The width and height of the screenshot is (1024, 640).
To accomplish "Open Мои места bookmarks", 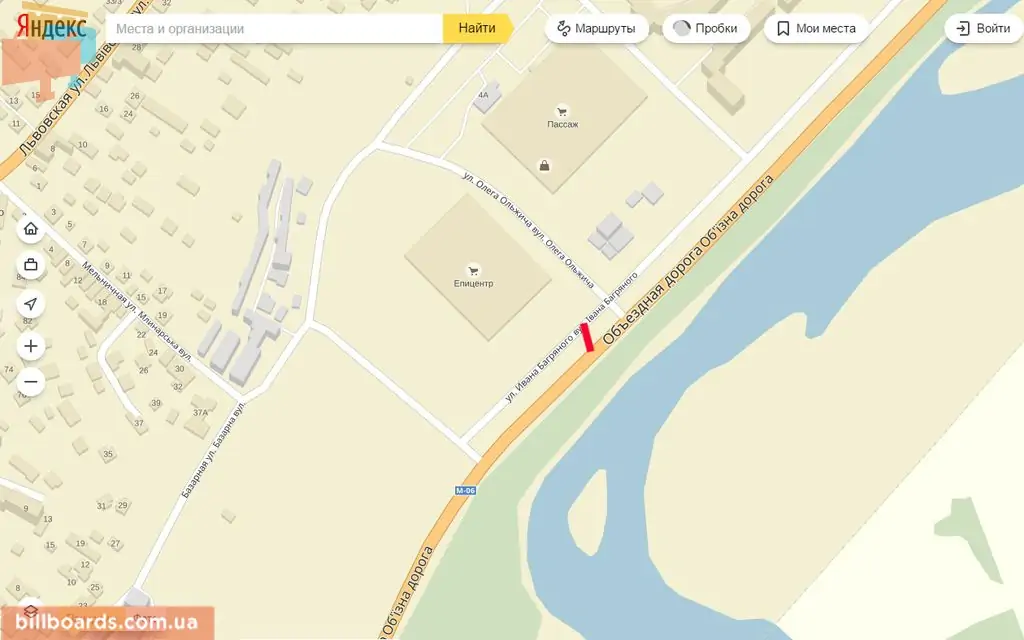I will tap(816, 28).
